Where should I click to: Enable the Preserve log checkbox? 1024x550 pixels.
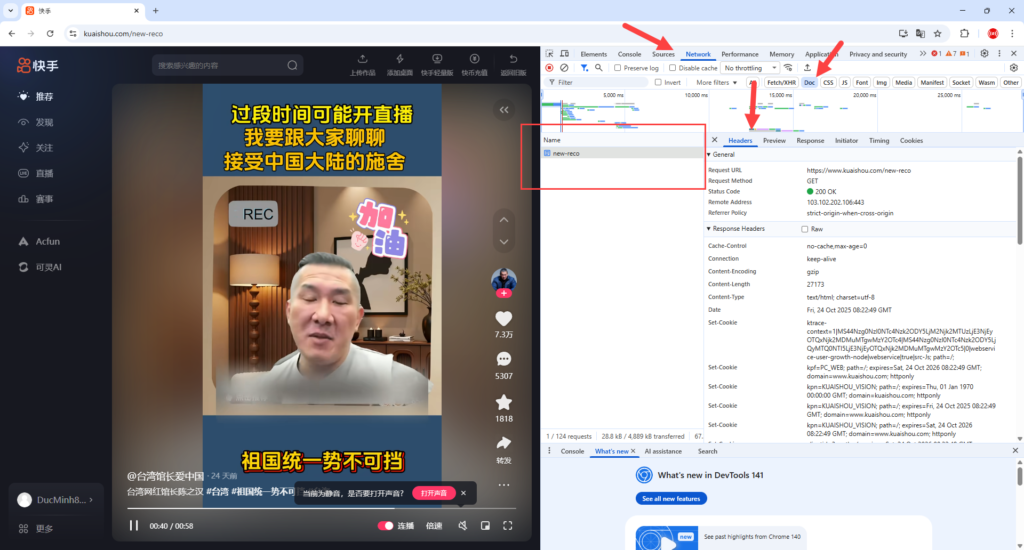(617, 68)
